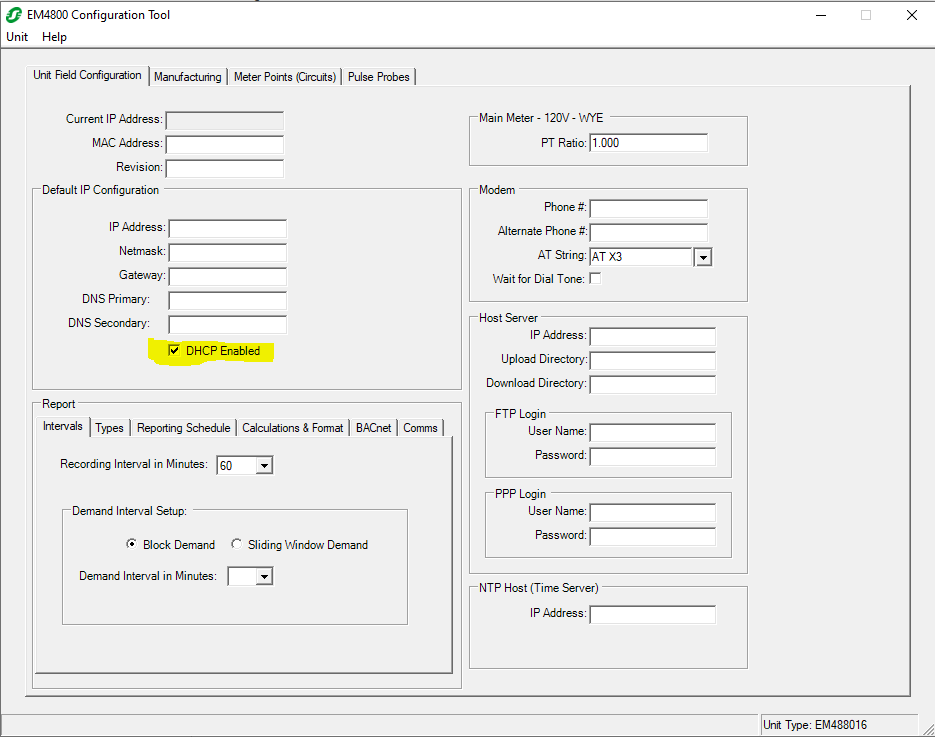The height and width of the screenshot is (737, 935).
Task: Select Sliding Window Demand radio button
Action: coord(236,544)
